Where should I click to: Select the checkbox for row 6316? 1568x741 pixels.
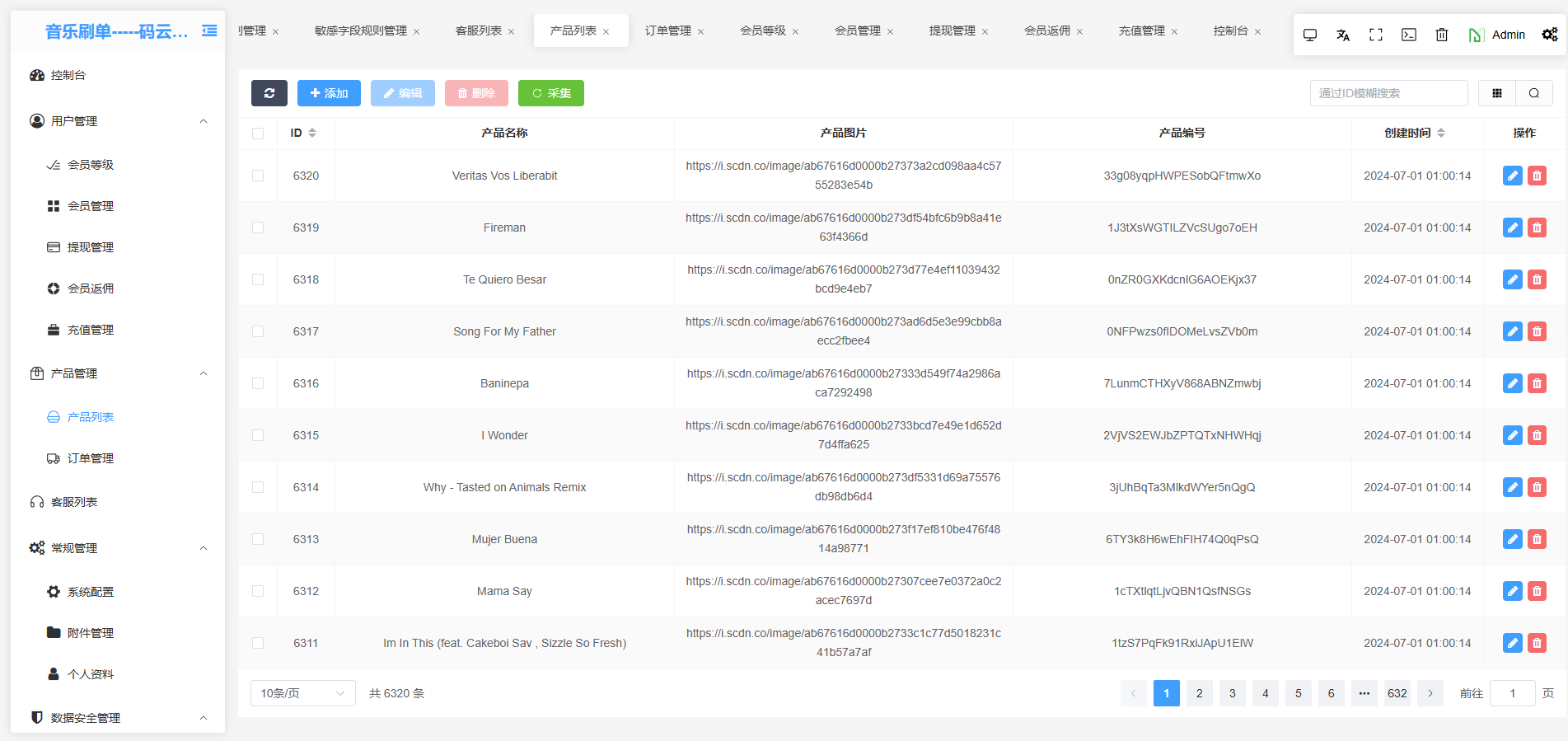pos(258,383)
